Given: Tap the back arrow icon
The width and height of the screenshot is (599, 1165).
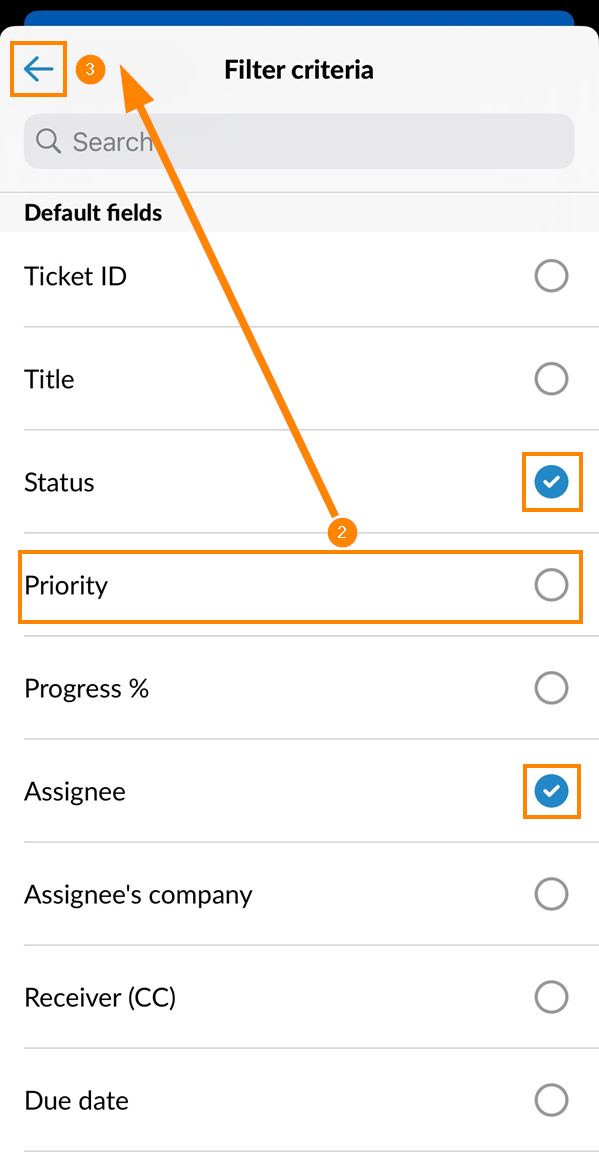Looking at the screenshot, I should point(39,69).
